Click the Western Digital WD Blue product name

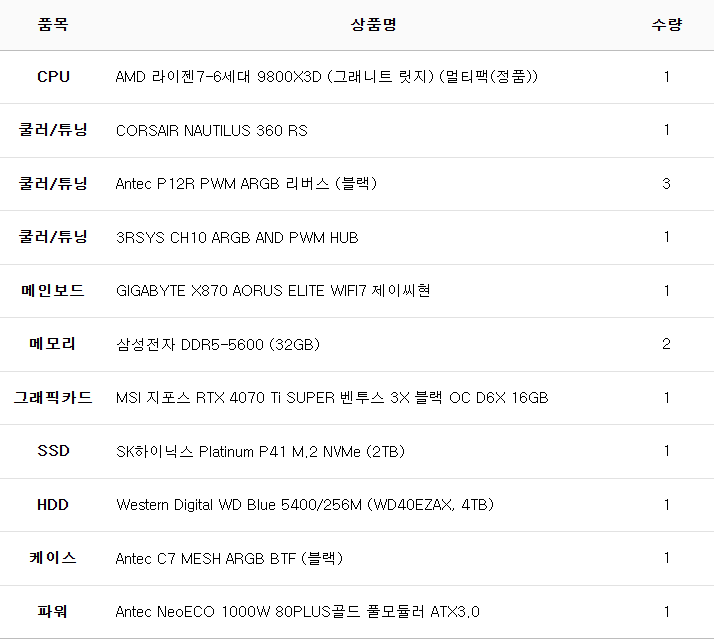(x=305, y=505)
